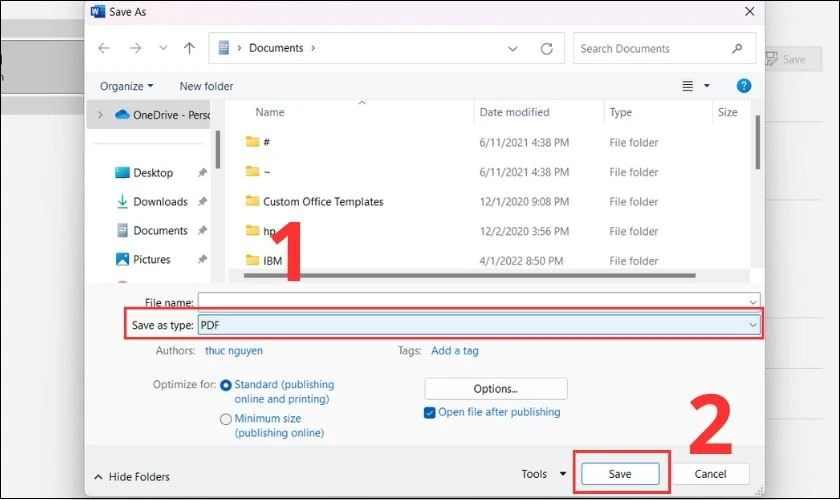Select the IBM folder
This screenshot has height=500, width=840.
[x=264, y=260]
